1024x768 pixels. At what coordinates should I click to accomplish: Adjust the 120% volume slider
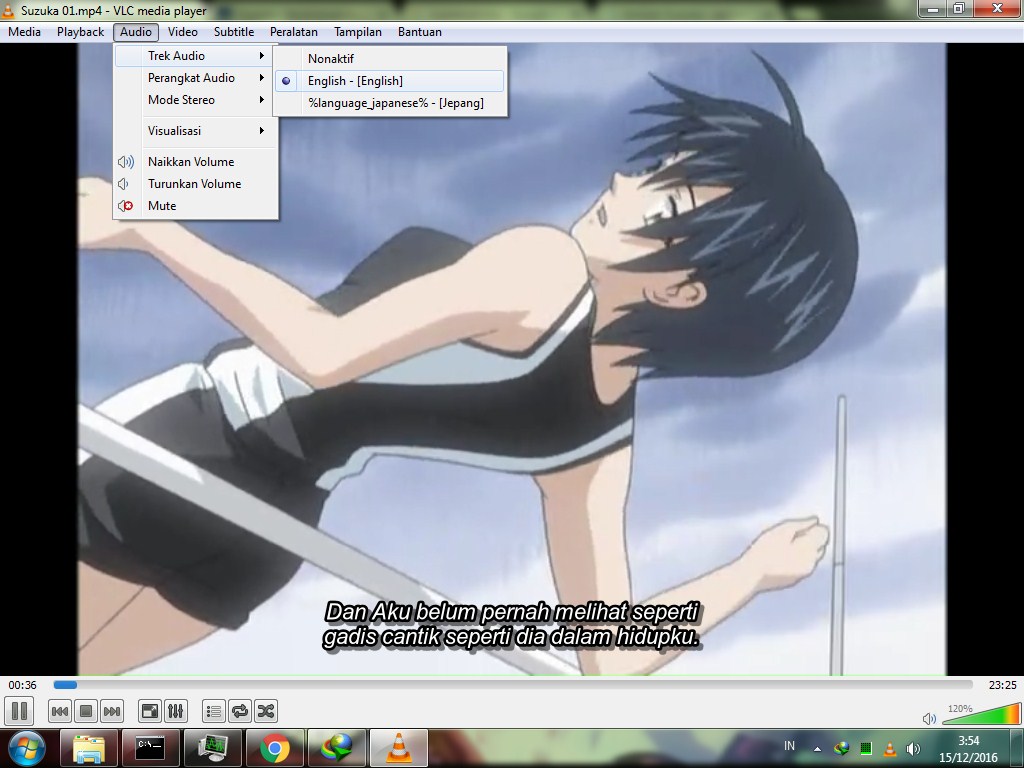click(x=981, y=714)
